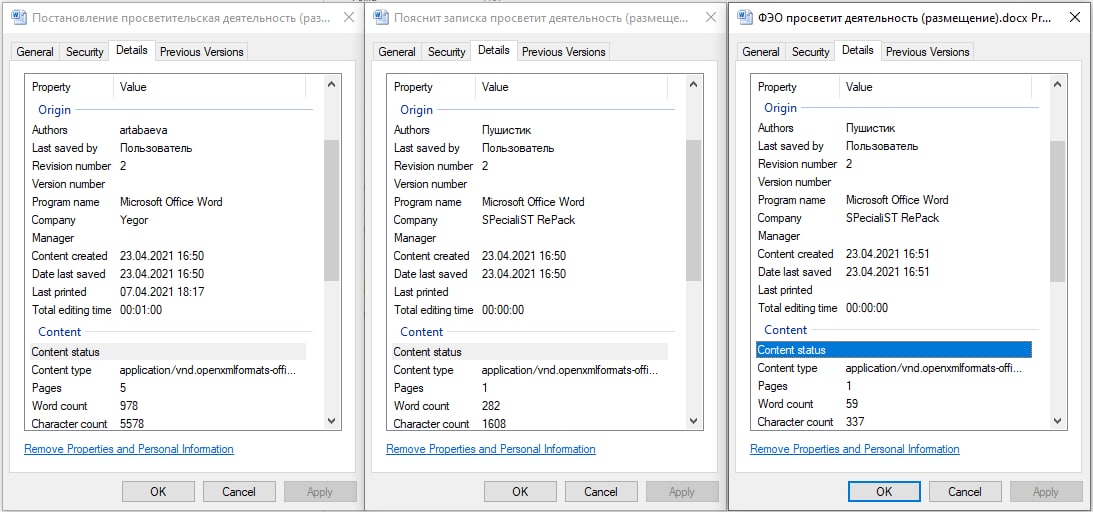Select the highlighted Content status row in the ФЭО window
The image size is (1093, 512).
pyautogui.click(x=893, y=350)
